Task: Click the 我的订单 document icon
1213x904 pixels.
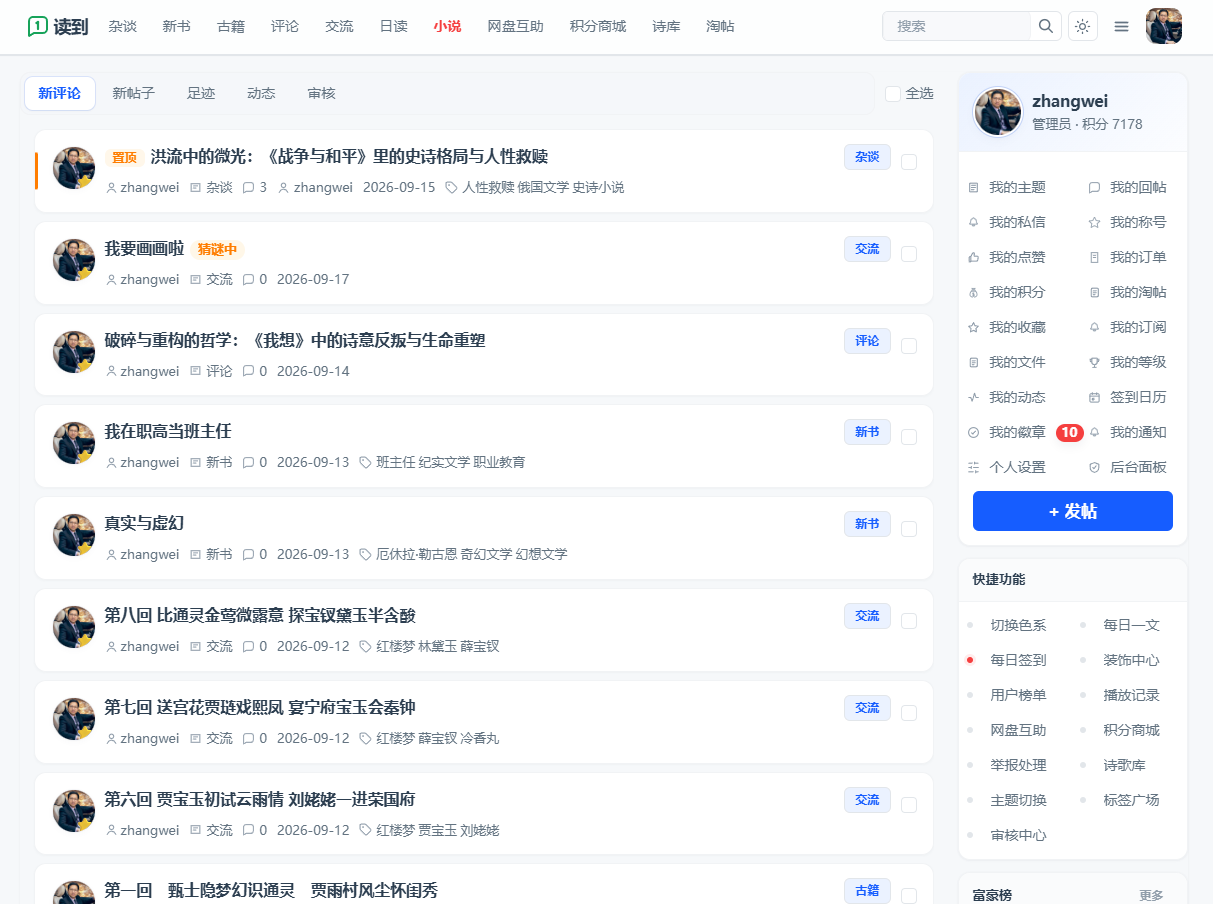Action: 1094,257
